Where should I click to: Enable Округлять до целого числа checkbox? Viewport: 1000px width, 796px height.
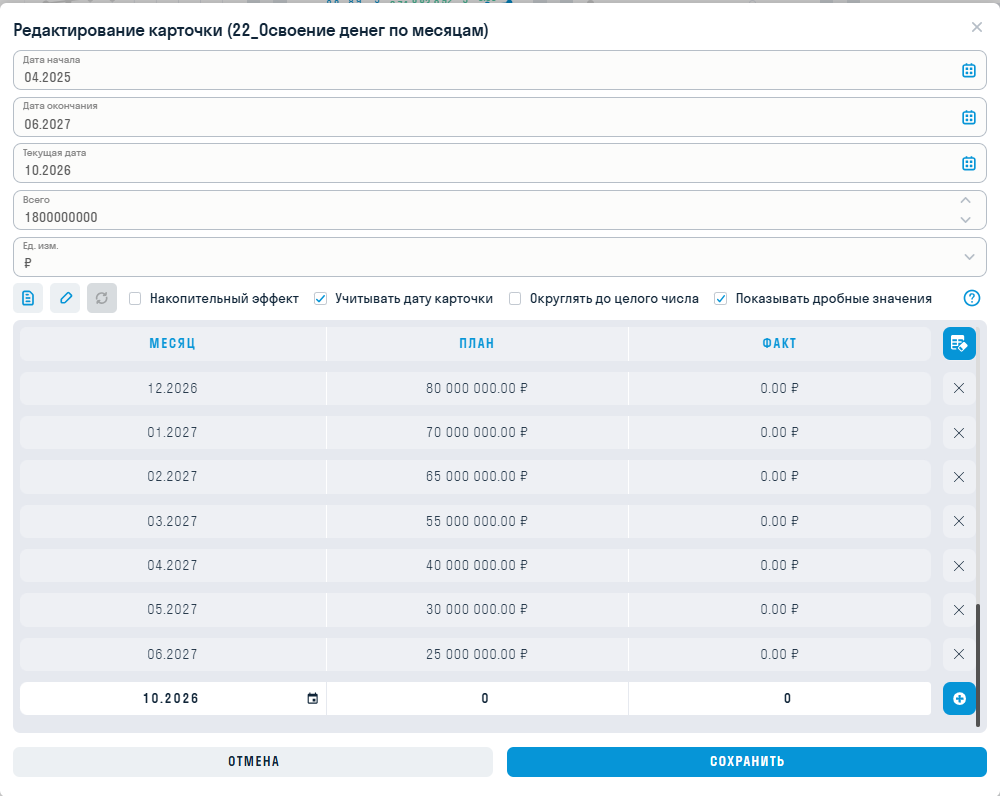click(x=515, y=298)
